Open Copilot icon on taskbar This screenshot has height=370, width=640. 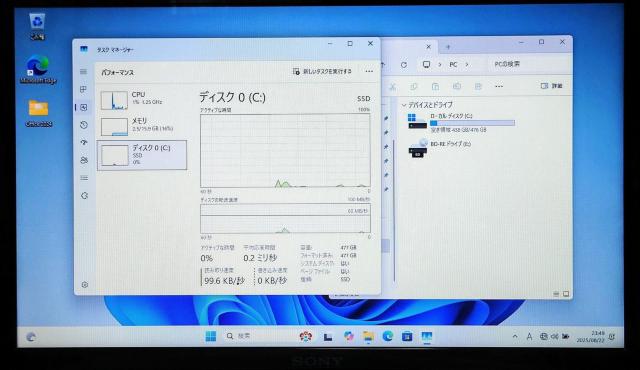coord(348,336)
